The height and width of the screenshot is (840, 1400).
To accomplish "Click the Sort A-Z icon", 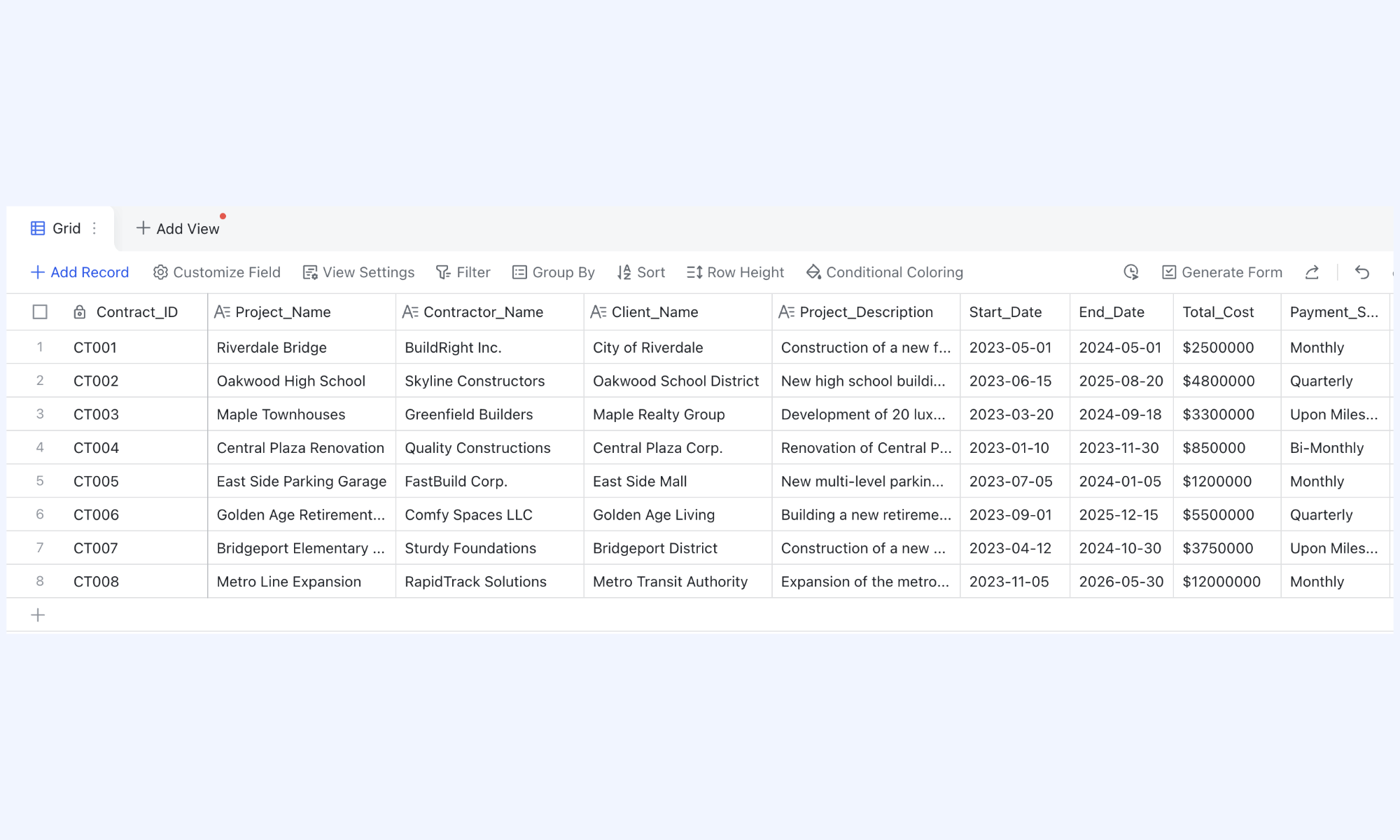I will pos(624,272).
